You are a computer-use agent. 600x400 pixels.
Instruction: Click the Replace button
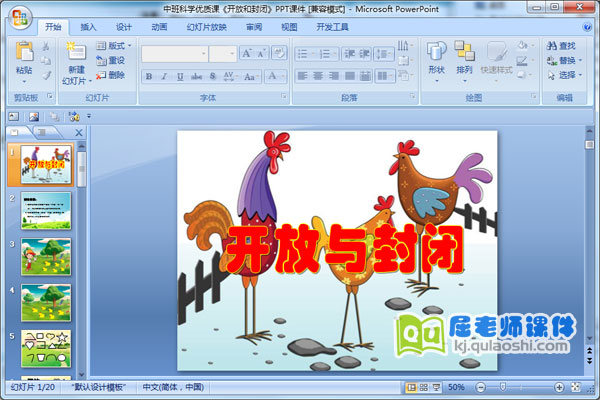click(x=564, y=60)
